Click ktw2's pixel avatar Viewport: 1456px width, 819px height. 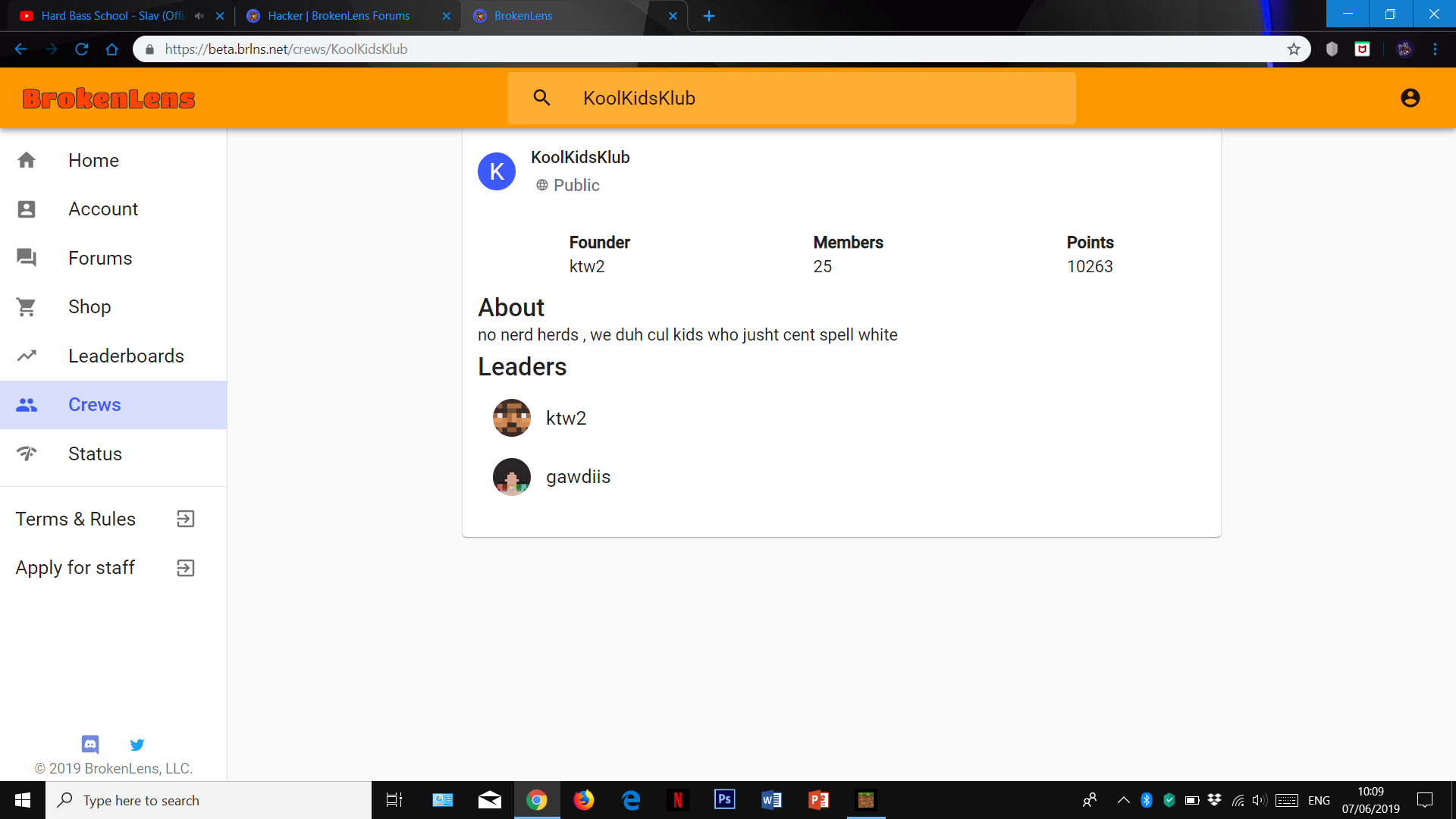[512, 418]
